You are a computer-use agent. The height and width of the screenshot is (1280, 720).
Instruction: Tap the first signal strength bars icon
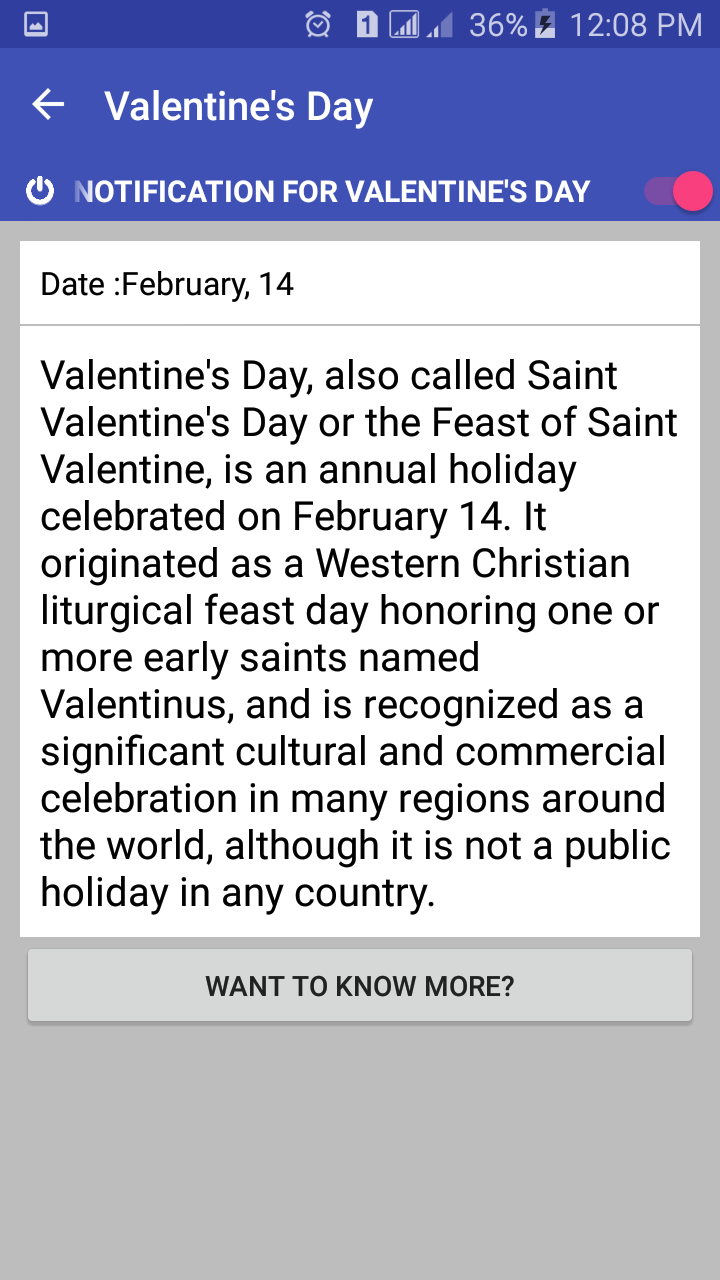tap(404, 24)
